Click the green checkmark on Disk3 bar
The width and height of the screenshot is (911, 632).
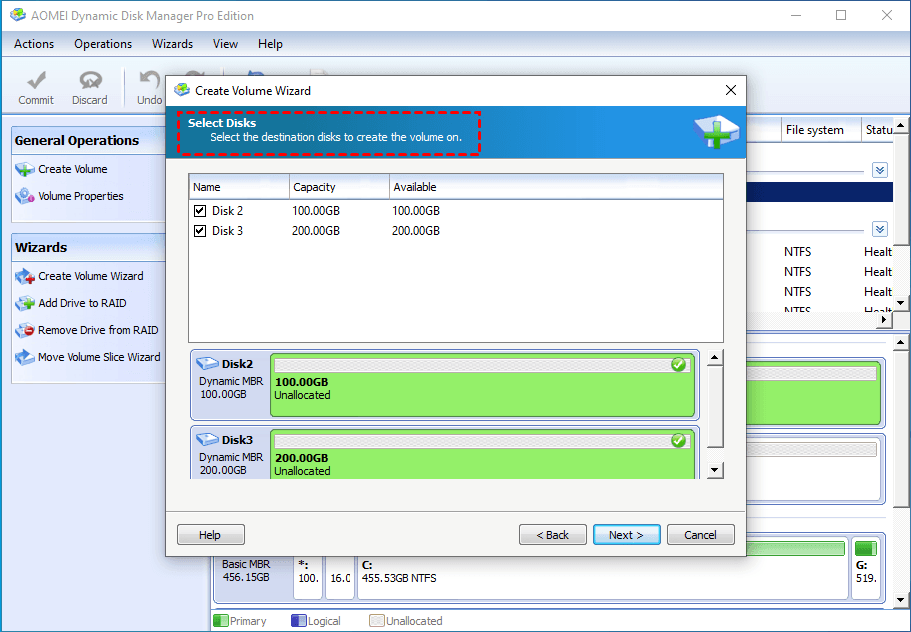tap(678, 441)
